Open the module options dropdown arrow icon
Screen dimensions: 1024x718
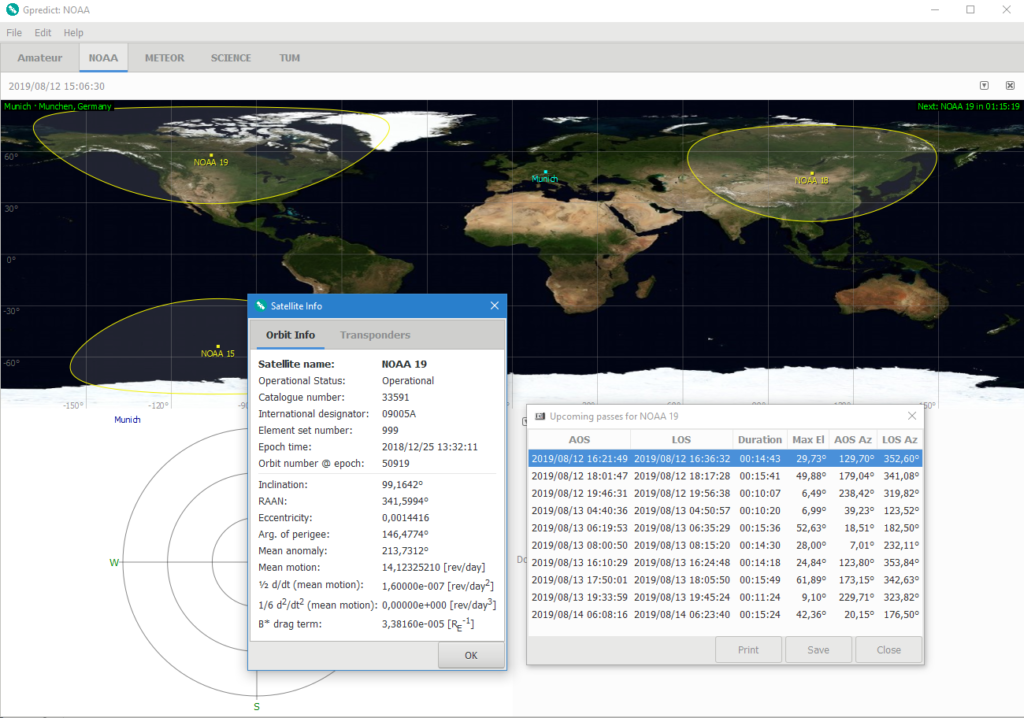pyautogui.click(x=984, y=86)
